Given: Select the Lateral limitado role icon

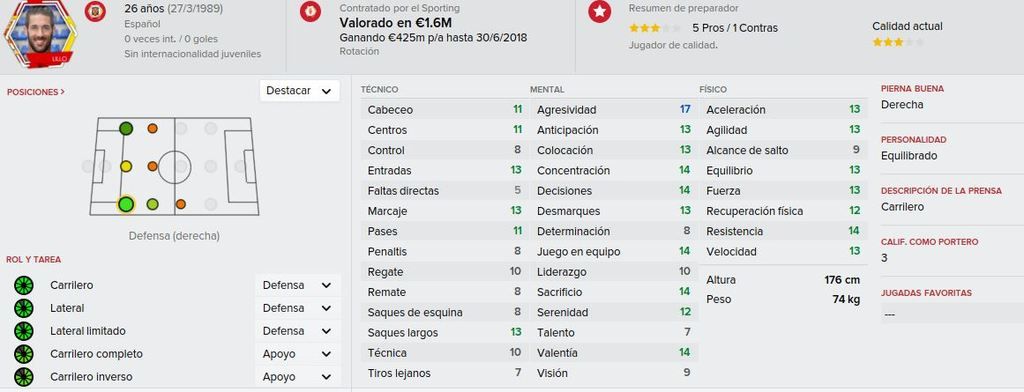Looking at the screenshot, I should click(x=24, y=331).
